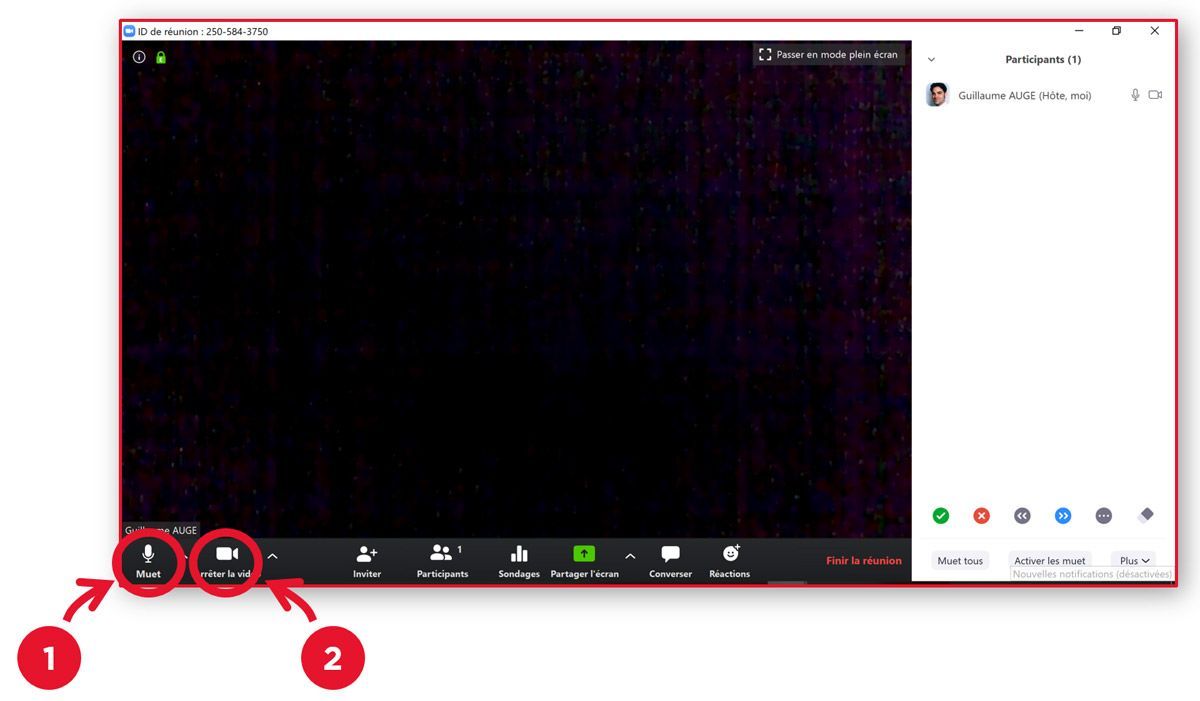Click the green encryption lock icon
Screen dimensions: 1200x701
161,57
